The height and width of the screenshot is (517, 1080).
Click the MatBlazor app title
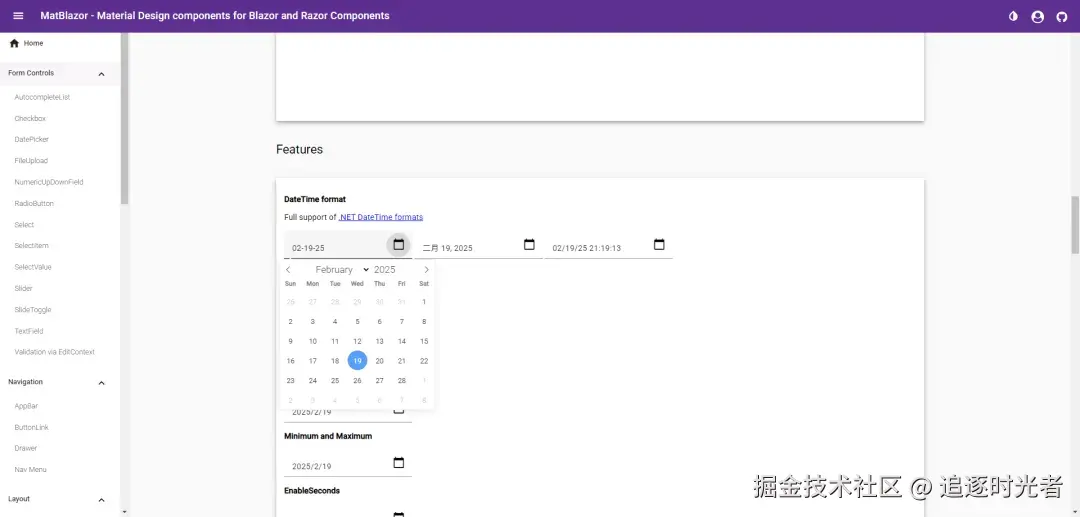(x=215, y=16)
